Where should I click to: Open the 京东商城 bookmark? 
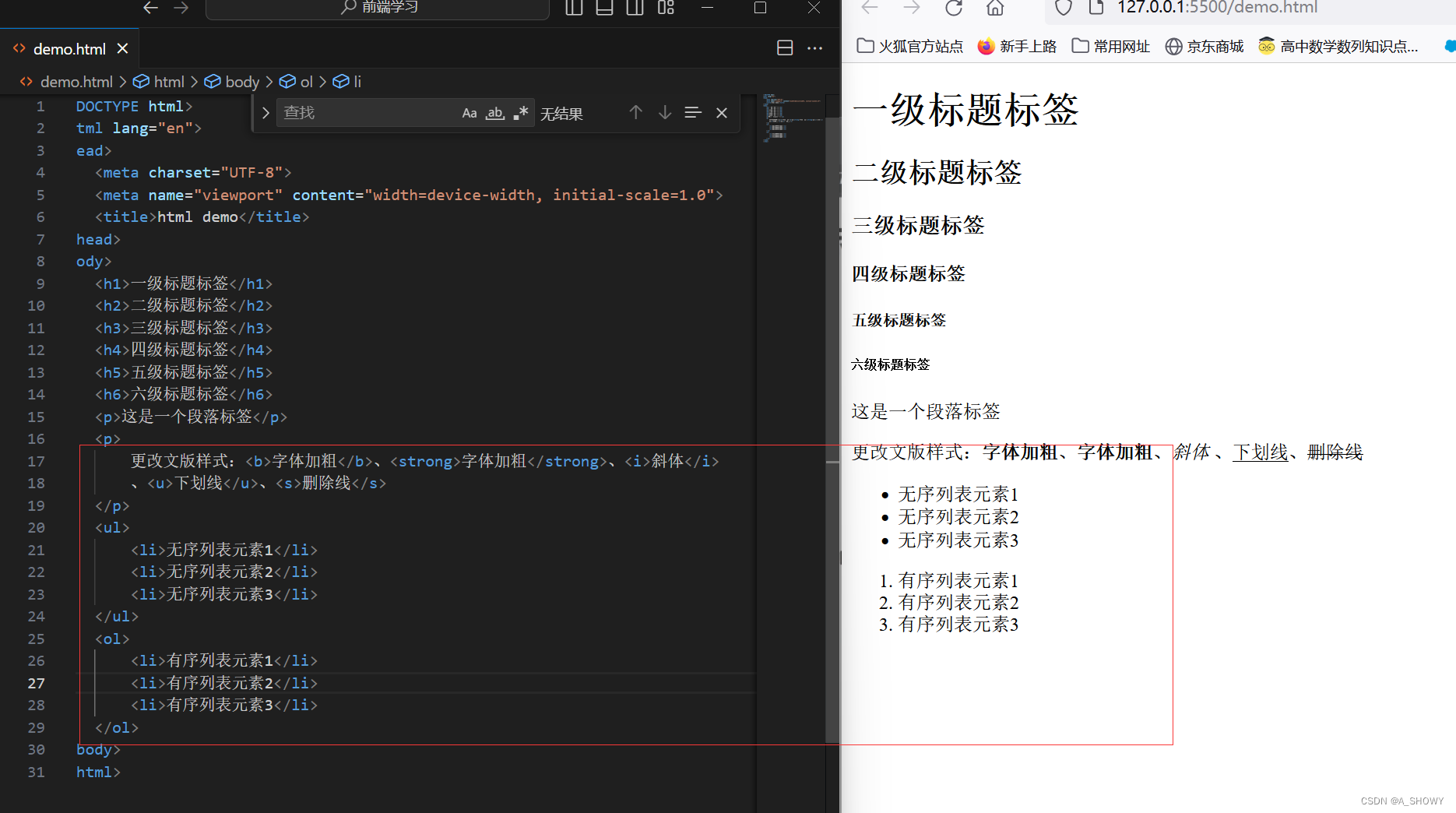point(1204,46)
